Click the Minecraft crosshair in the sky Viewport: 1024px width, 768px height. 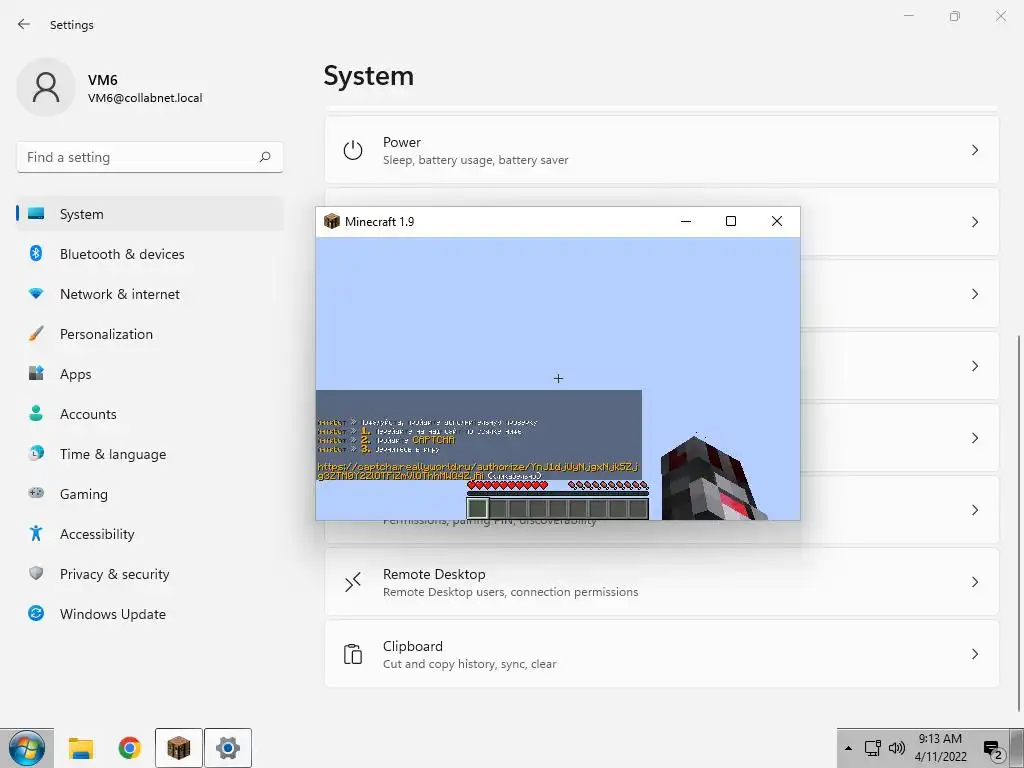558,378
